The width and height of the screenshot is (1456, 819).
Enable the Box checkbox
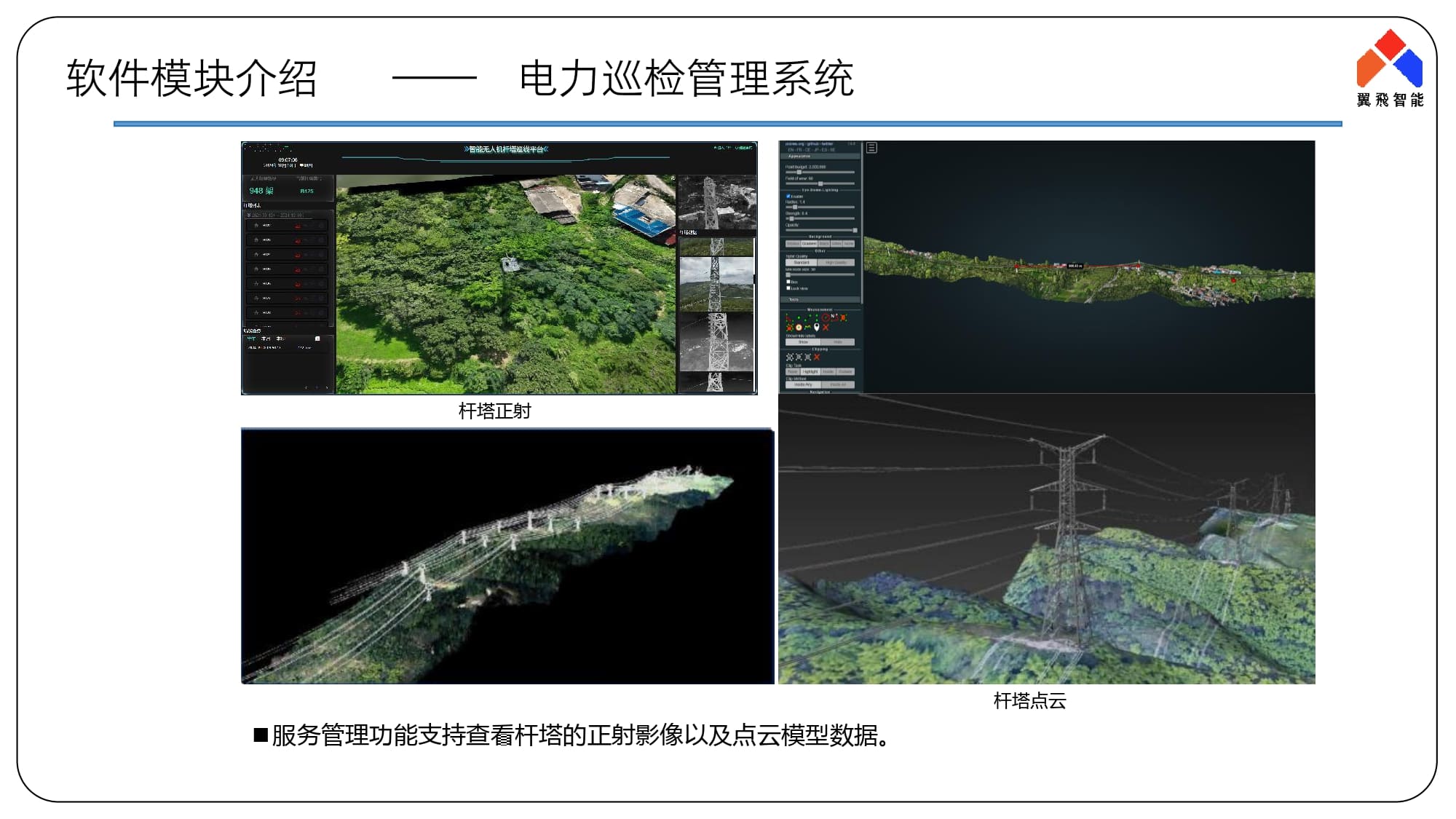788,281
